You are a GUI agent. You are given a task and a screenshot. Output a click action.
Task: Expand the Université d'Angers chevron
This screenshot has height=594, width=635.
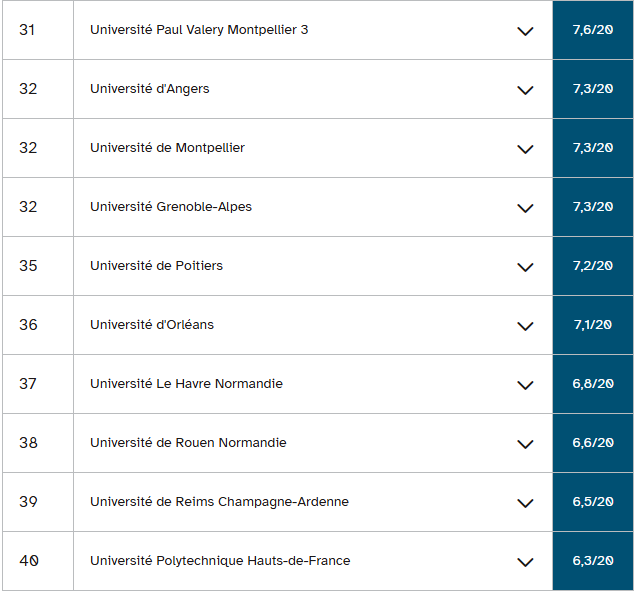(525, 90)
